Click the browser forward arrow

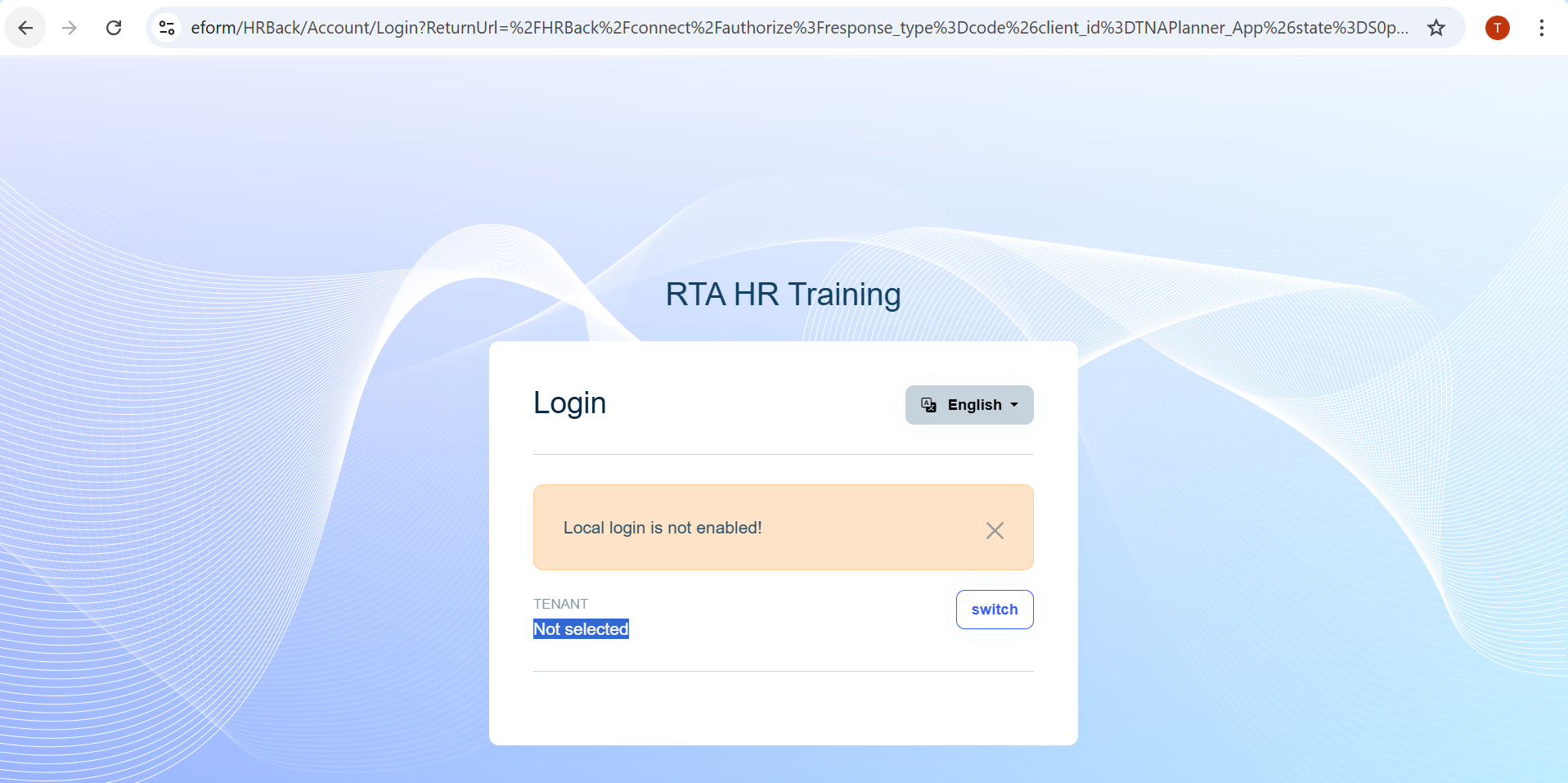(x=70, y=28)
